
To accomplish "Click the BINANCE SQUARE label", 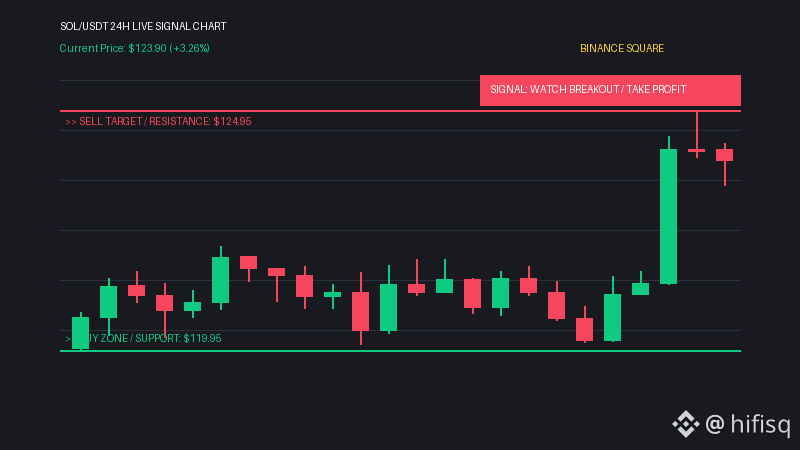I will click(x=621, y=48).
